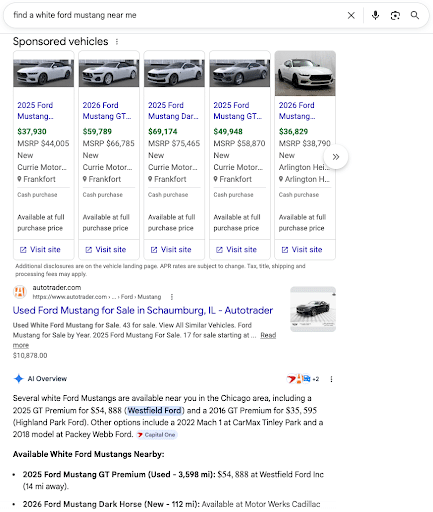This screenshot has height=512, width=433.
Task: Select the 2025 Ford Mustang GT Premium bullet
Action: point(173,480)
